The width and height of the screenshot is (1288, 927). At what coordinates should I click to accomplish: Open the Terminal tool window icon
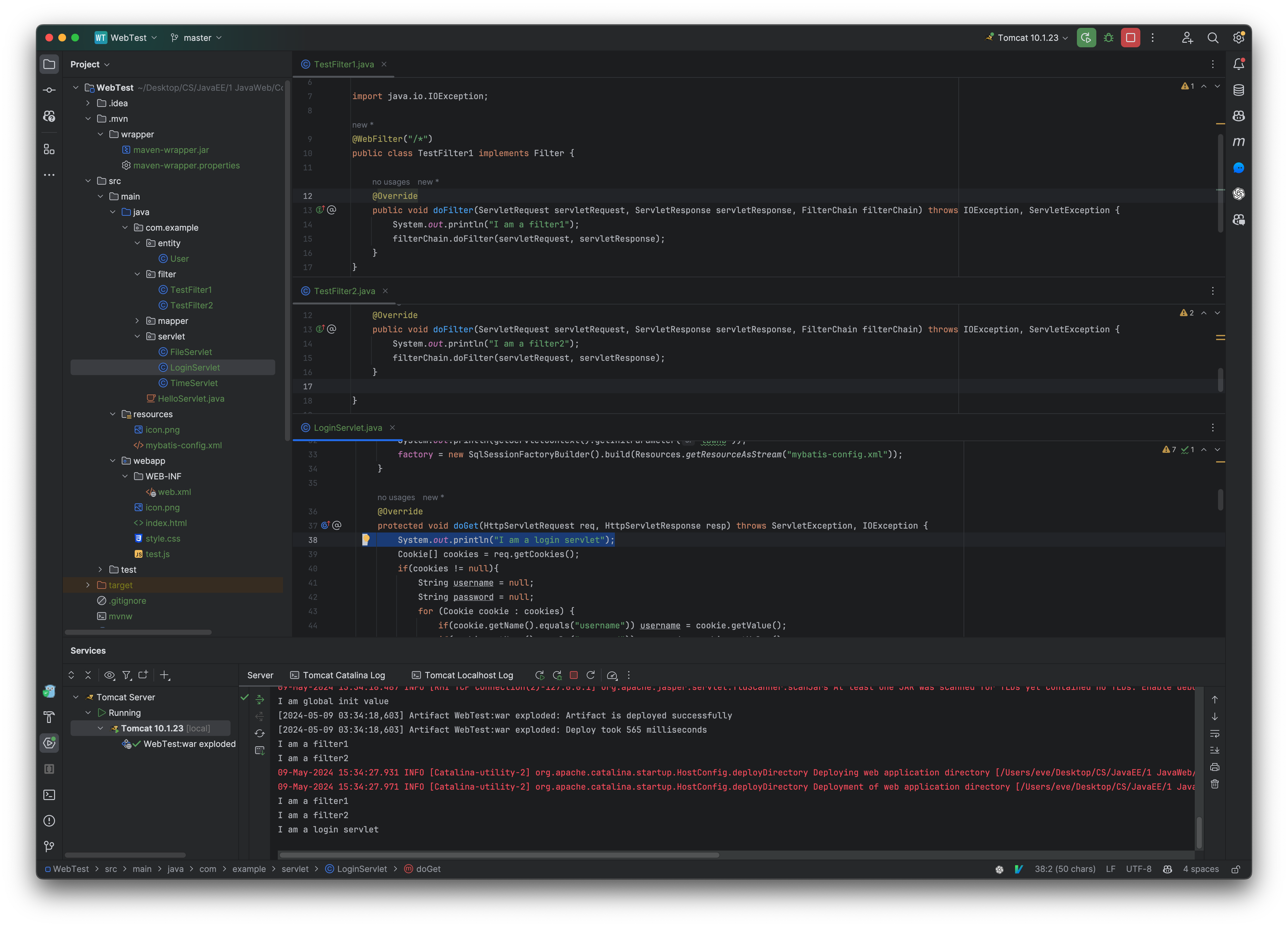tap(50, 795)
